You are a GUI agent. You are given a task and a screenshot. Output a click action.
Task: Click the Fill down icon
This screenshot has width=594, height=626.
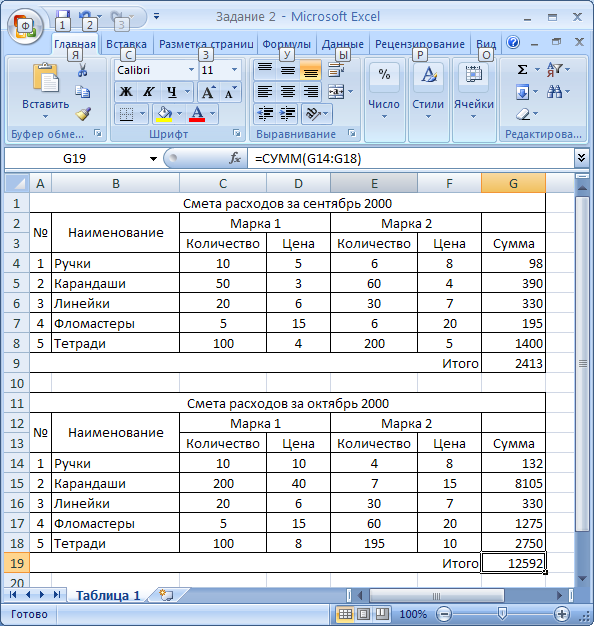point(523,92)
